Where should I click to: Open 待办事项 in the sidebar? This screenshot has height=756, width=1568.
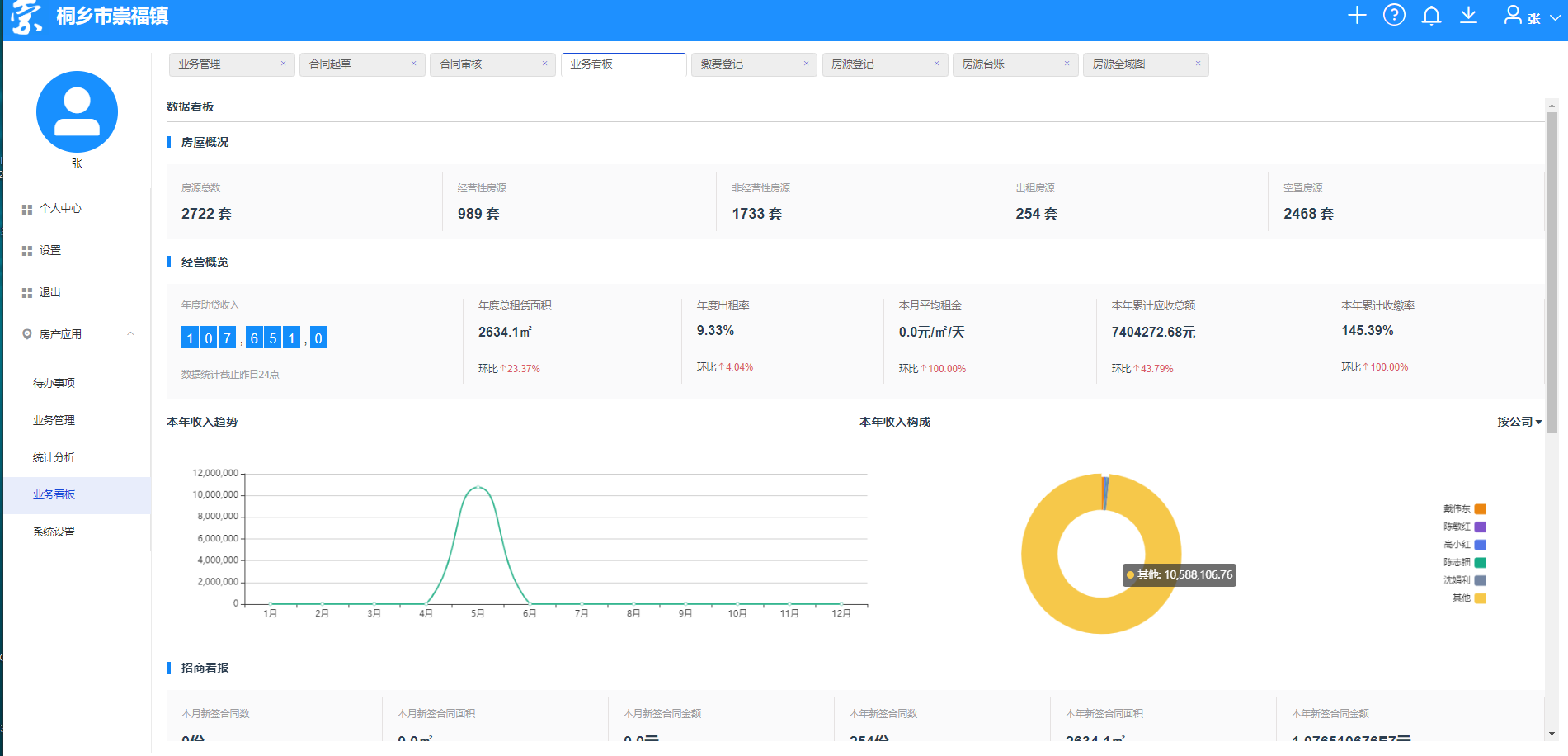tap(54, 383)
